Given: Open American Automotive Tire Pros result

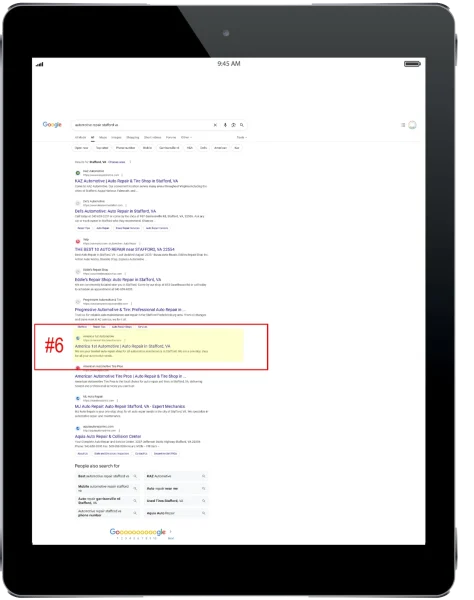Looking at the screenshot, I should click(x=130, y=377).
